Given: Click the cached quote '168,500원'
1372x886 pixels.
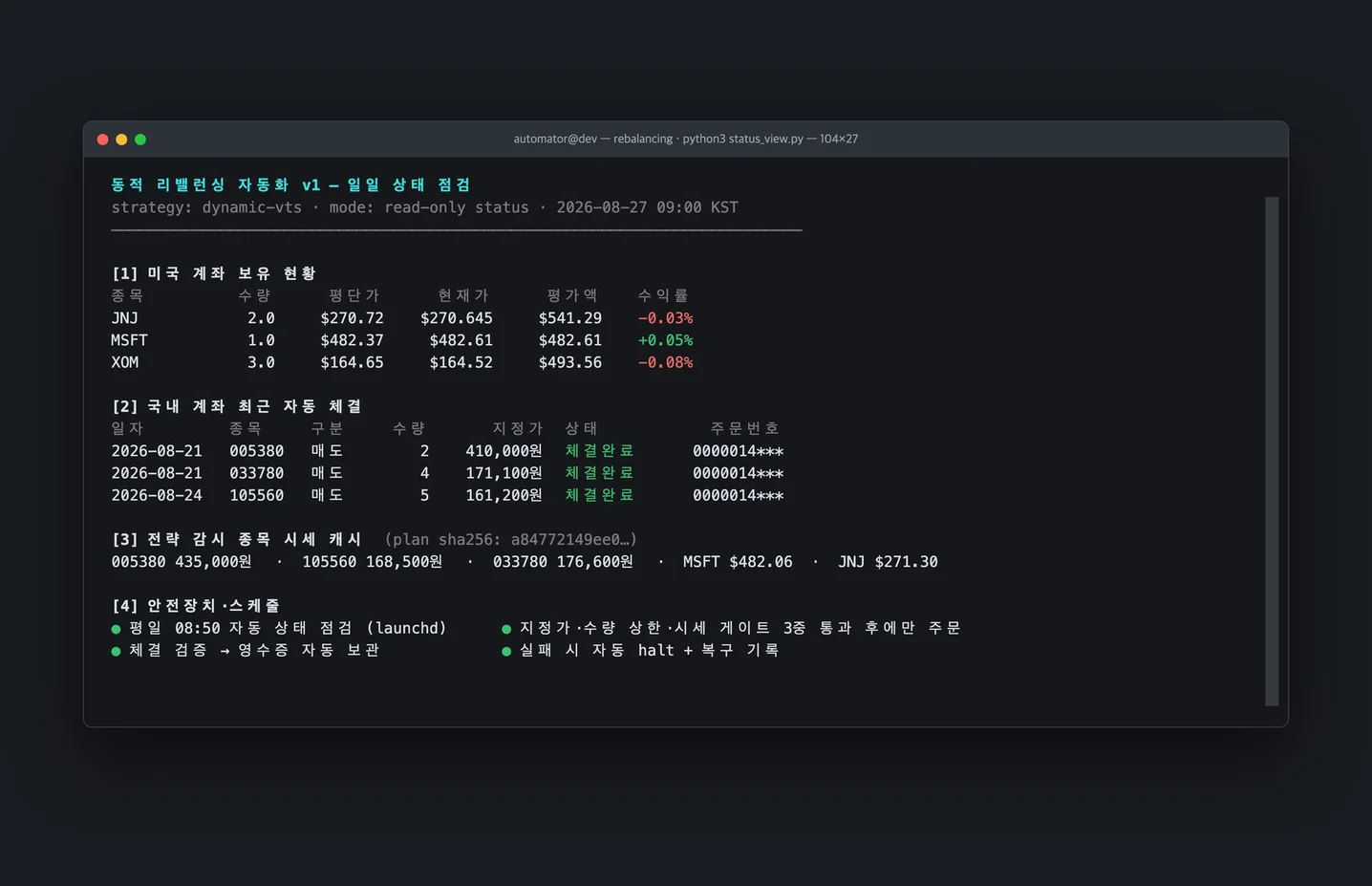Looking at the screenshot, I should 404,562.
